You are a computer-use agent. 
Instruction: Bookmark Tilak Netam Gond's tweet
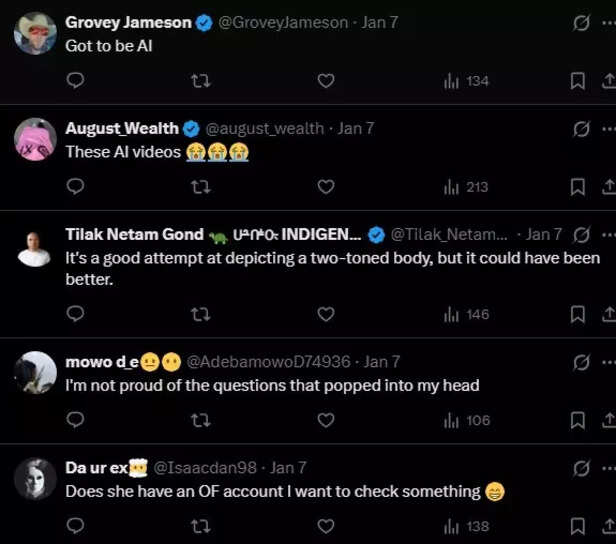(577, 314)
